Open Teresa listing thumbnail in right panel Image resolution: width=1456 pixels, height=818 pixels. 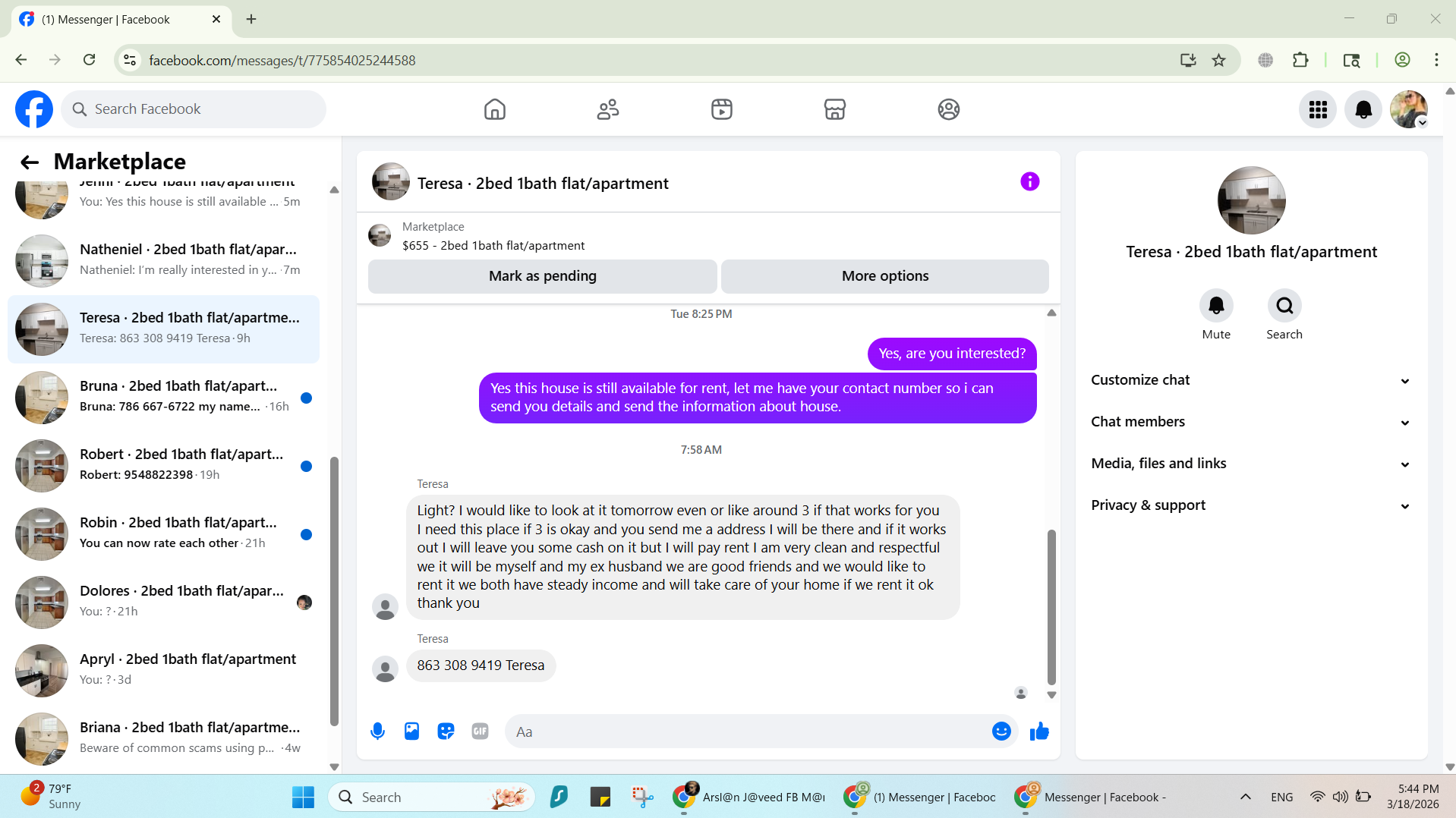(1251, 200)
